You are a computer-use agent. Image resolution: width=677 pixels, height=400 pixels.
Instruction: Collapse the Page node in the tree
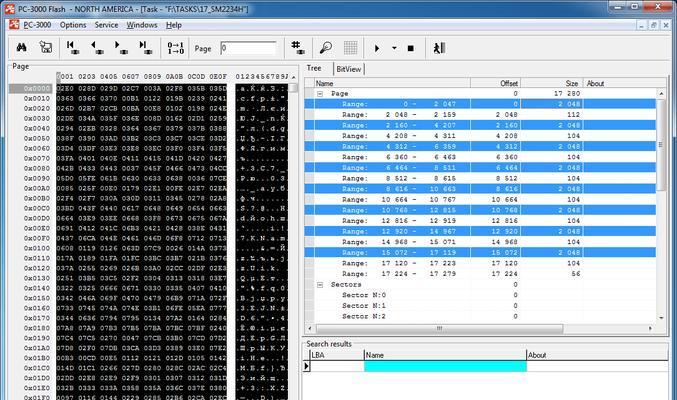point(320,93)
